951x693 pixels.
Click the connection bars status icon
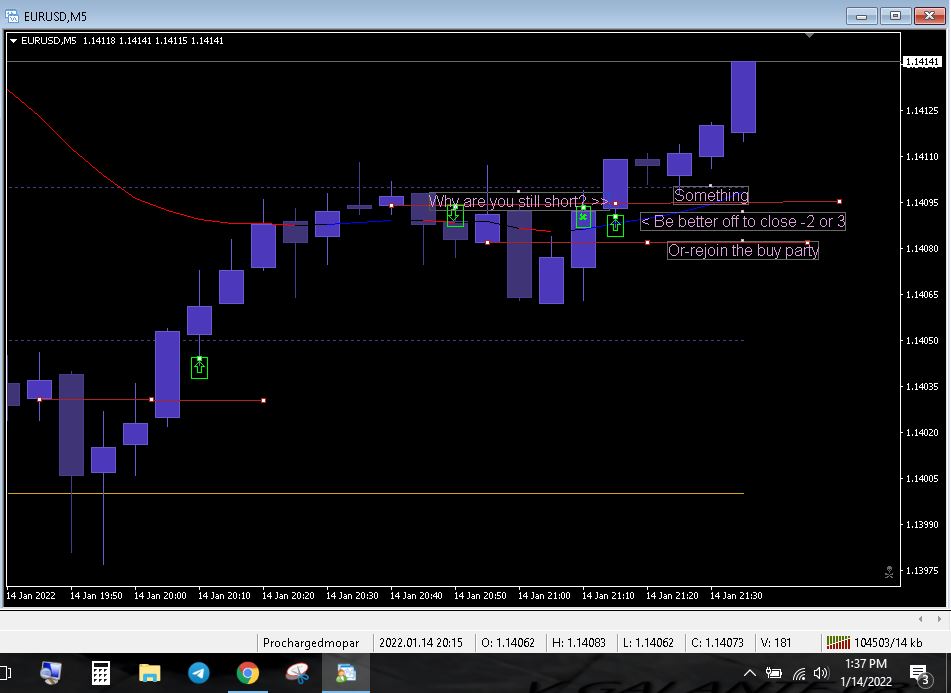pos(838,642)
